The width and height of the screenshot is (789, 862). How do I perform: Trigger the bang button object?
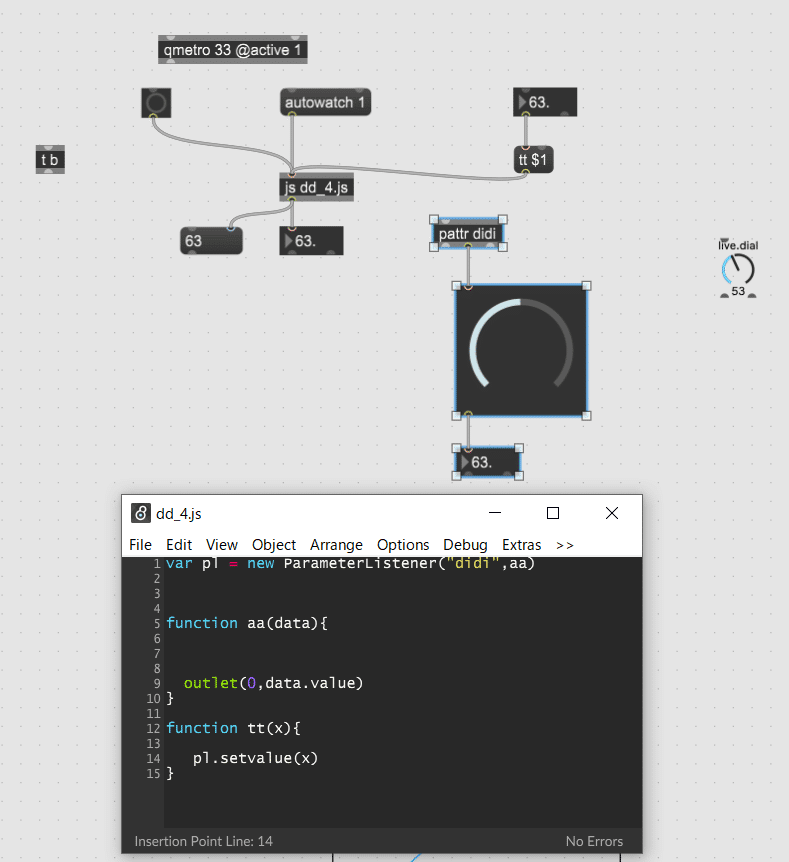tap(156, 103)
